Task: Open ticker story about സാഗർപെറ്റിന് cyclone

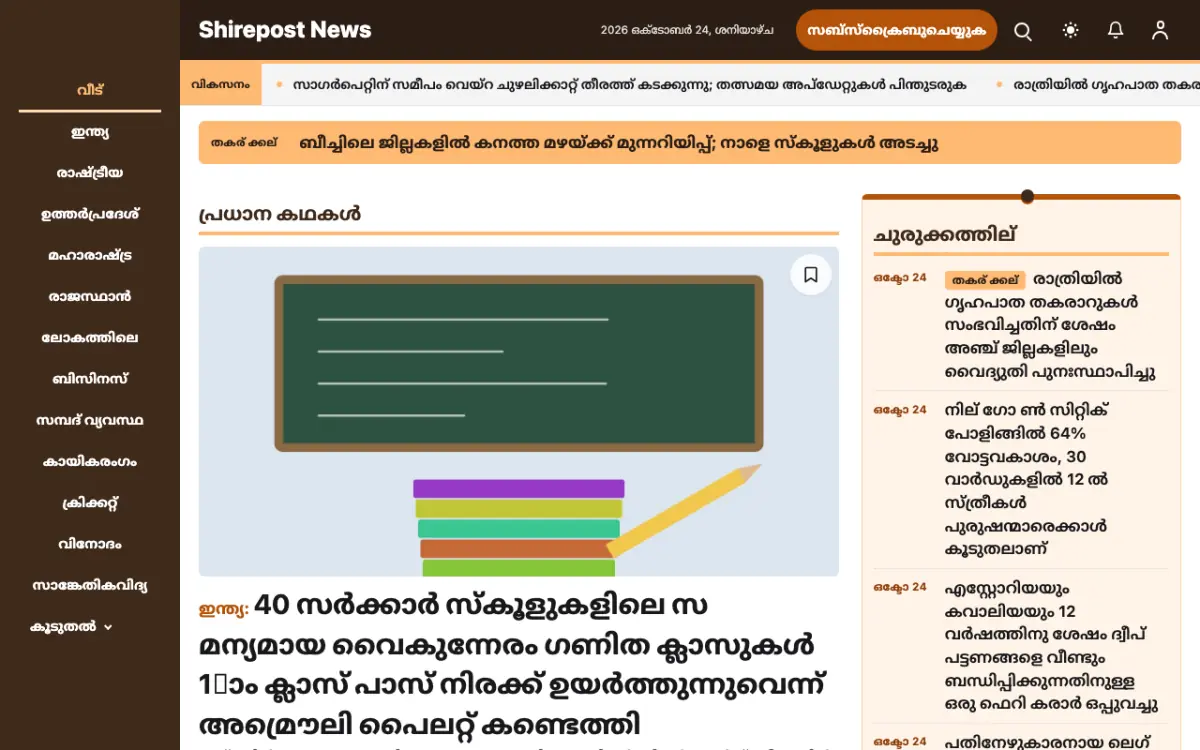Action: 630,85
